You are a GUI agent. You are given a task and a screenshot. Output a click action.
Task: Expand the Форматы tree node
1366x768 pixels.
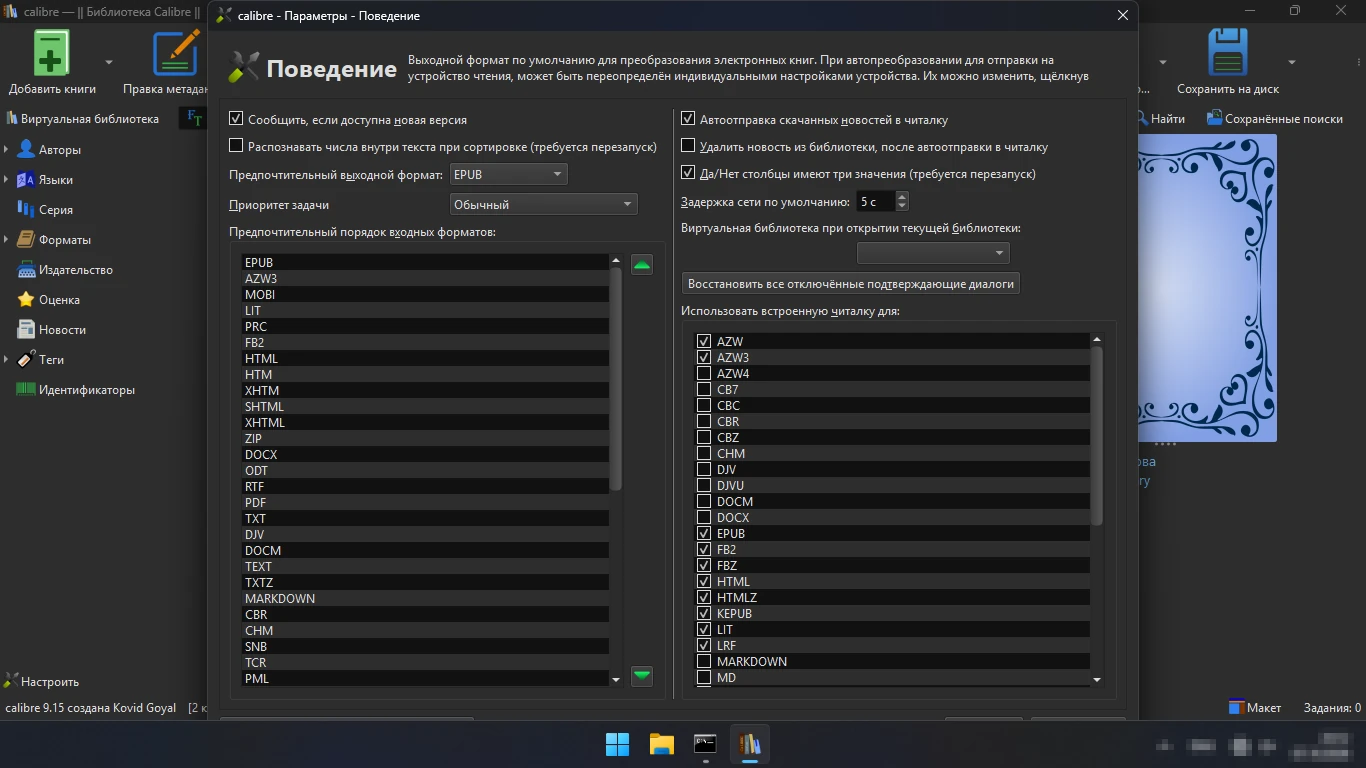tap(7, 240)
